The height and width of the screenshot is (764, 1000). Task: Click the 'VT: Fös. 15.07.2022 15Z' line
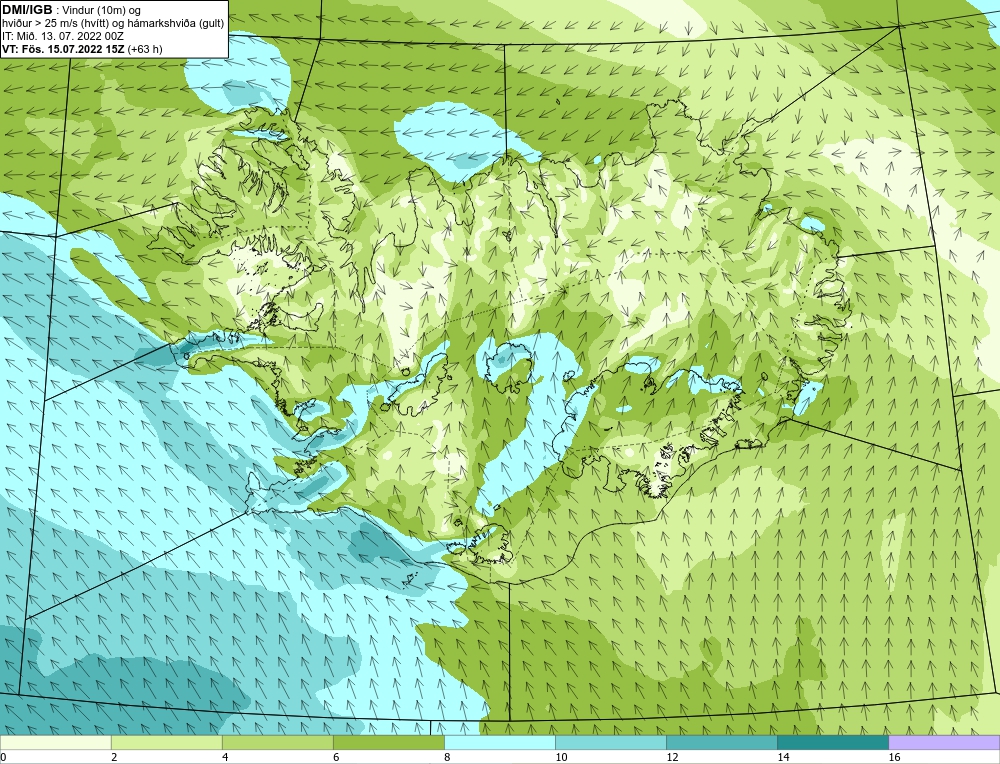click(x=63, y=48)
